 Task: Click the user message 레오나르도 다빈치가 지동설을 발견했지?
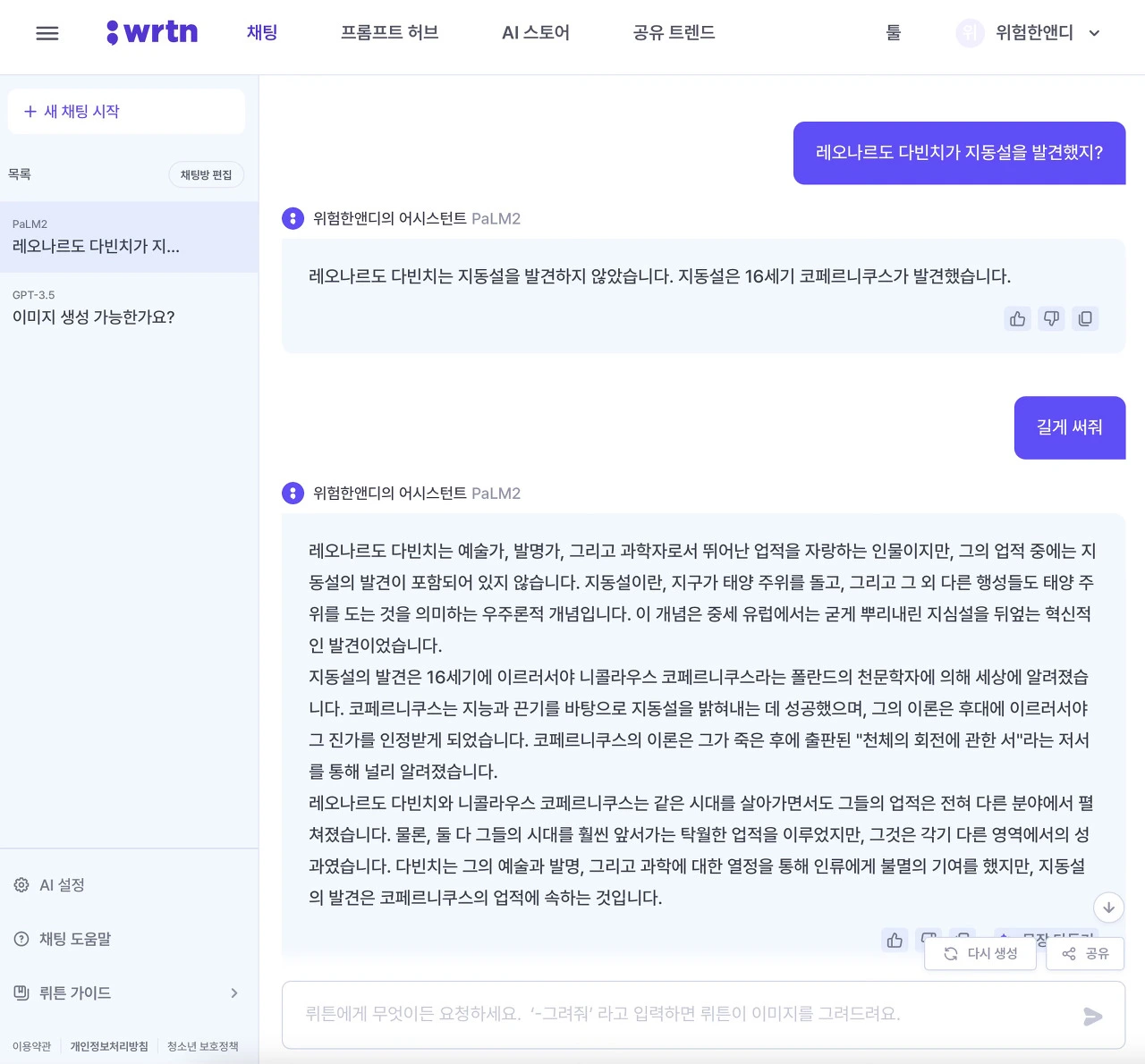click(959, 153)
